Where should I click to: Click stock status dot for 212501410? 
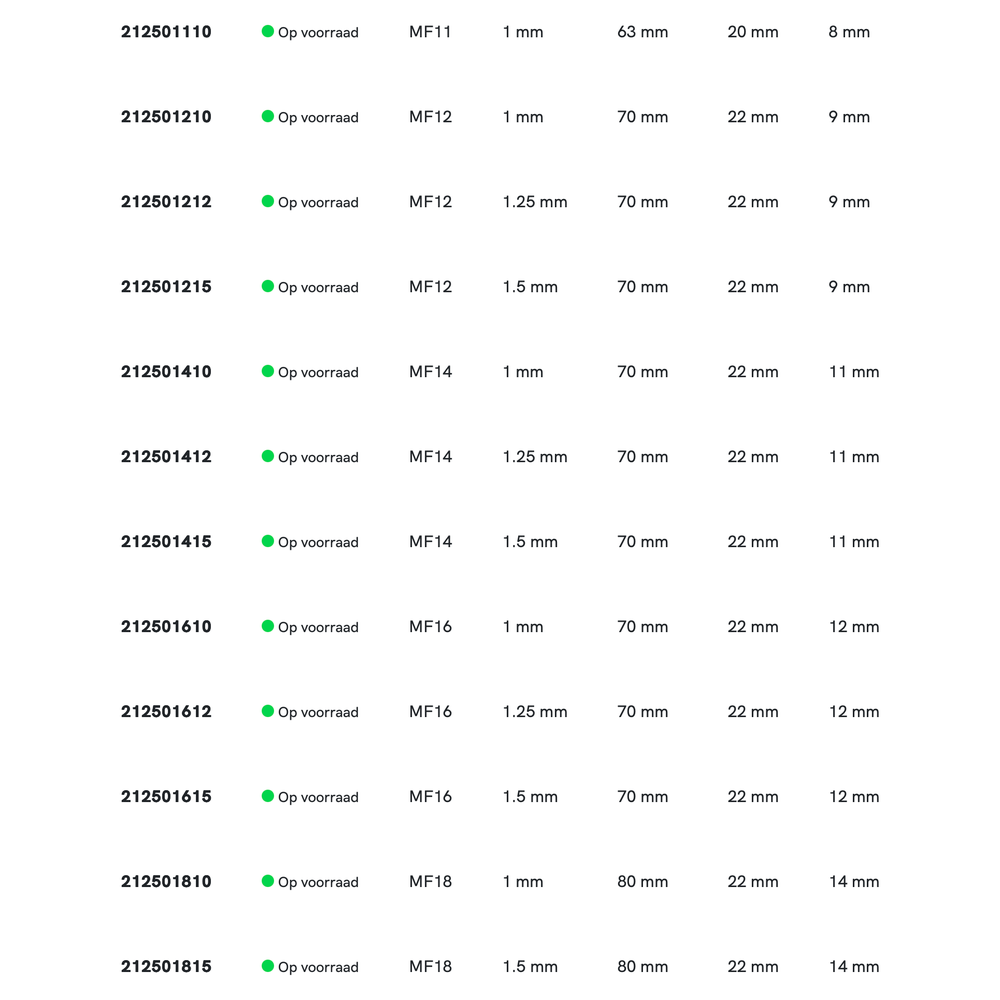[268, 371]
